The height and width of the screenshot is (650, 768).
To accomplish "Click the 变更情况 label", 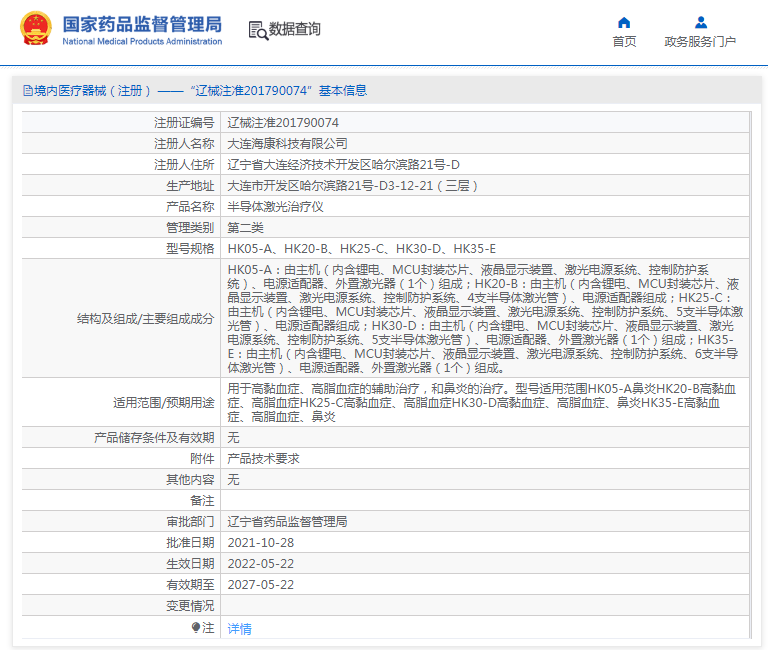I will pos(191,606).
